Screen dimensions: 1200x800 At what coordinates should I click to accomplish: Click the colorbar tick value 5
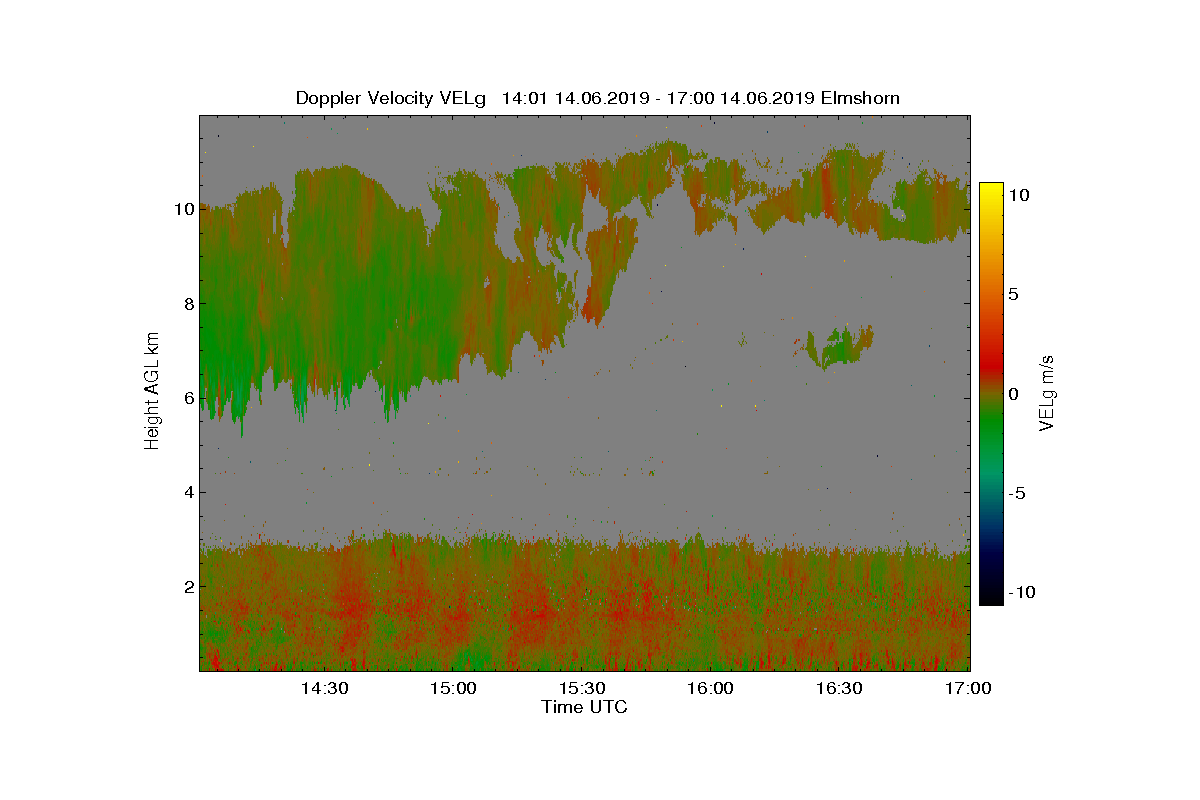point(1013,295)
